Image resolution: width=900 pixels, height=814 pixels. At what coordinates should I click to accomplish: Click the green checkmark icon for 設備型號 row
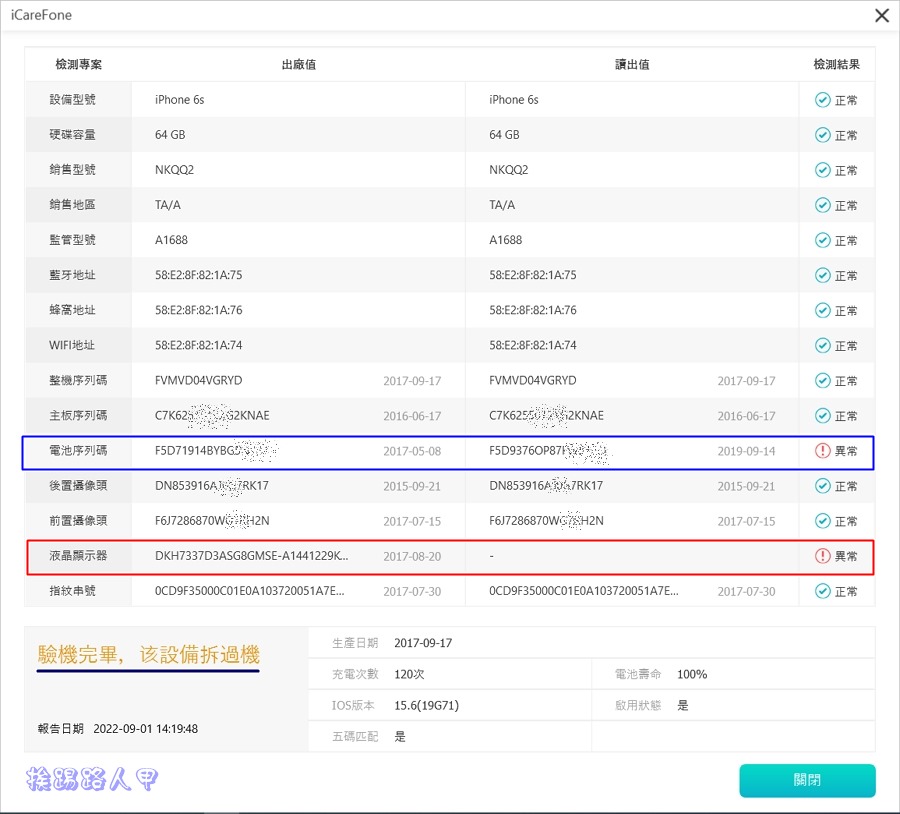tap(822, 100)
